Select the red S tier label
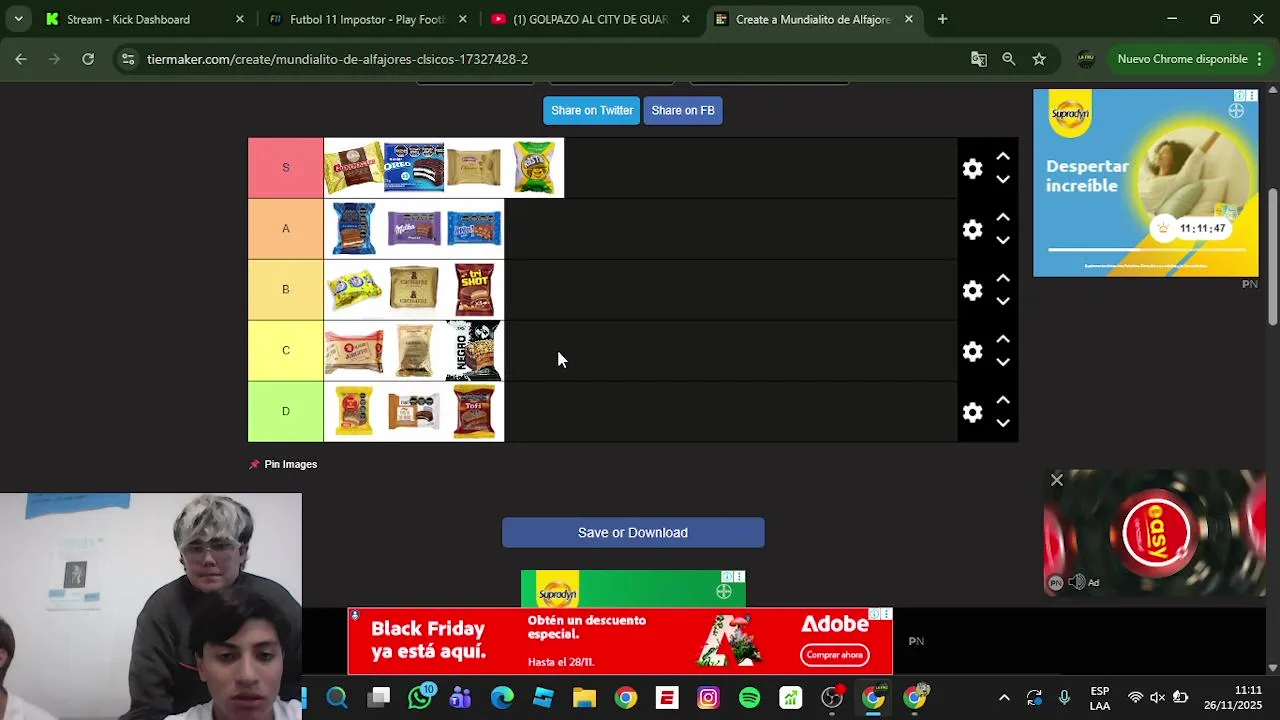The height and width of the screenshot is (720, 1280). (286, 168)
